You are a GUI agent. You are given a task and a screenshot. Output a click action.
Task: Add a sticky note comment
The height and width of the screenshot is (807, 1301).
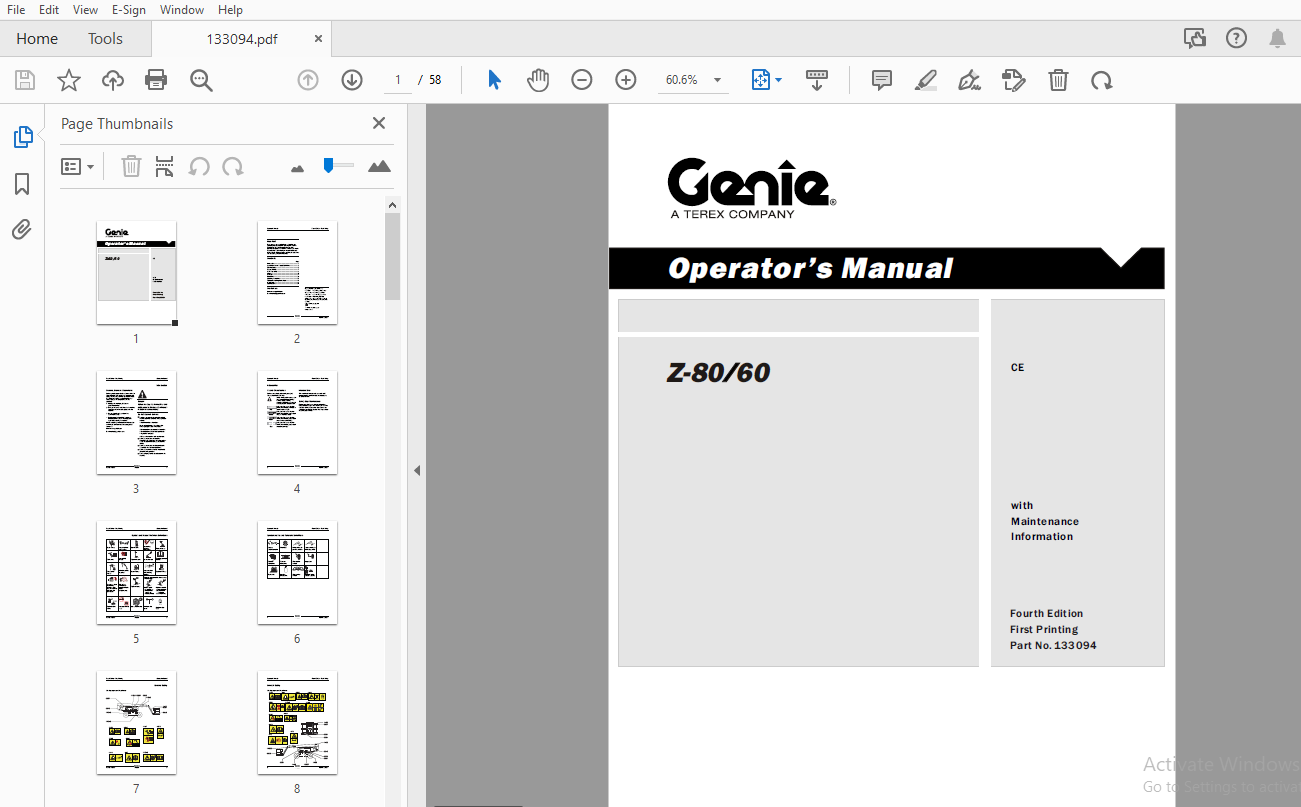[x=882, y=80]
